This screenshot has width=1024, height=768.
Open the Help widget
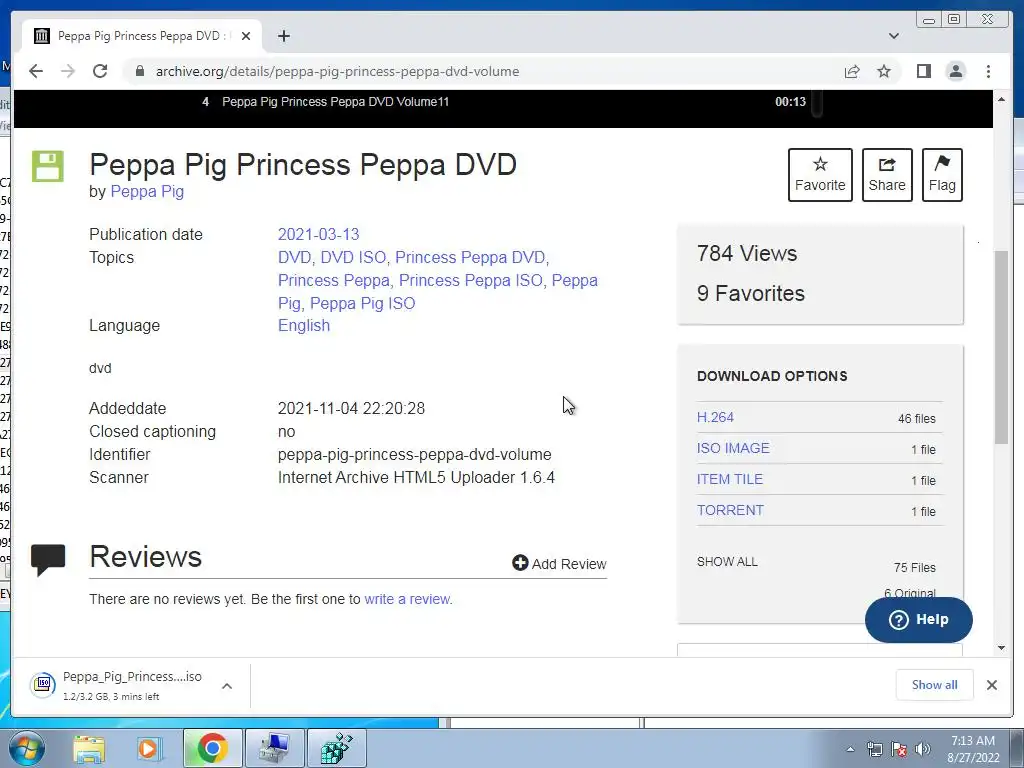click(918, 620)
